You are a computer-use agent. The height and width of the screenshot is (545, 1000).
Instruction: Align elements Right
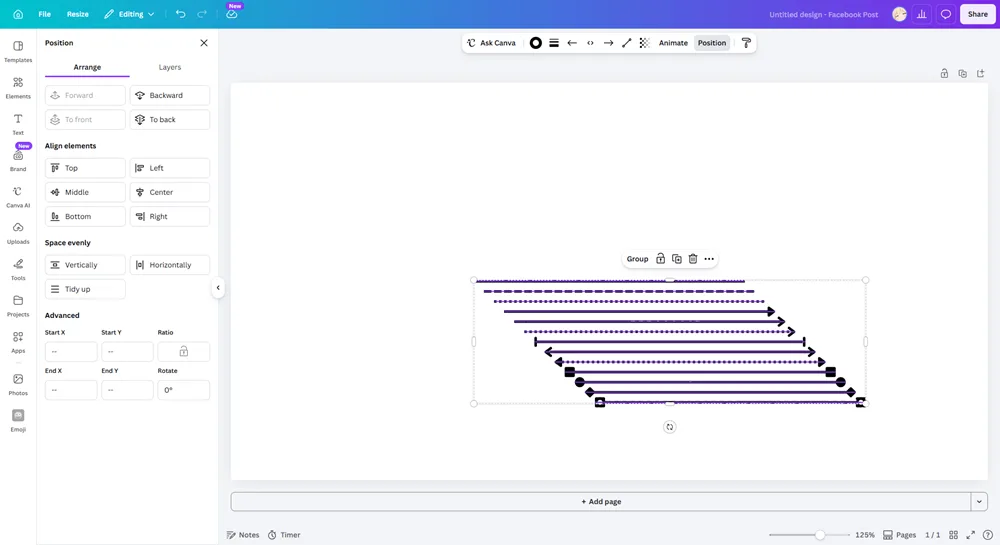(170, 216)
